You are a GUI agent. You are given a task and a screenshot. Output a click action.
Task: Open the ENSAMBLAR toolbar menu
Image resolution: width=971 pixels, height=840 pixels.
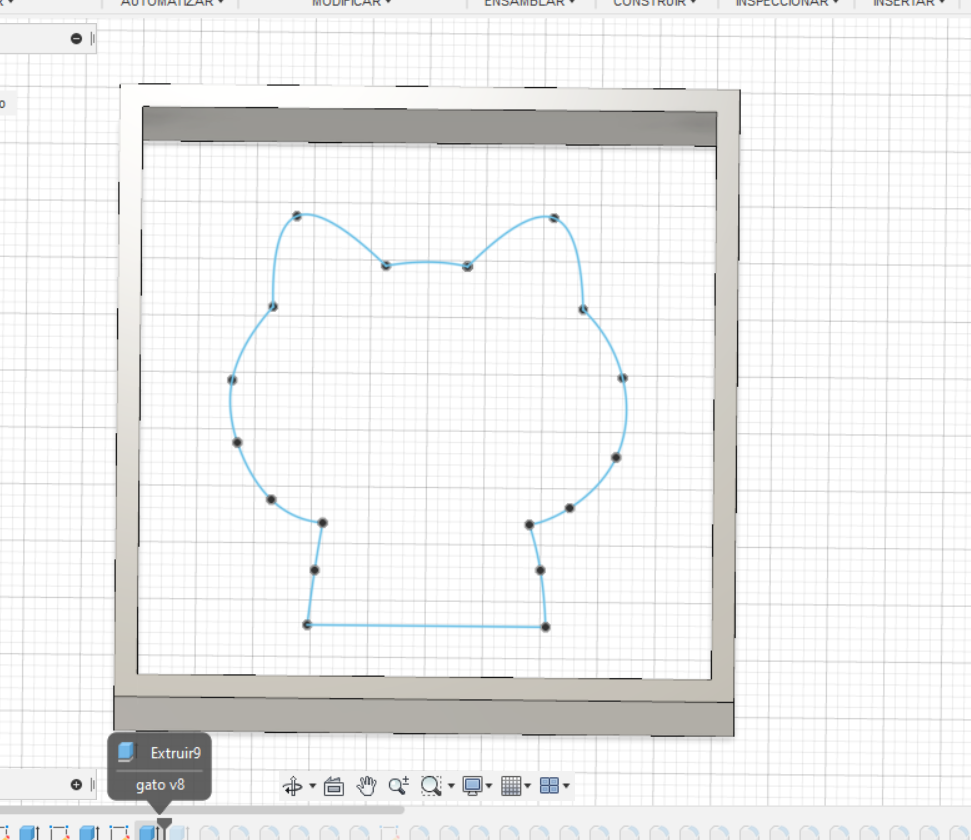529,3
